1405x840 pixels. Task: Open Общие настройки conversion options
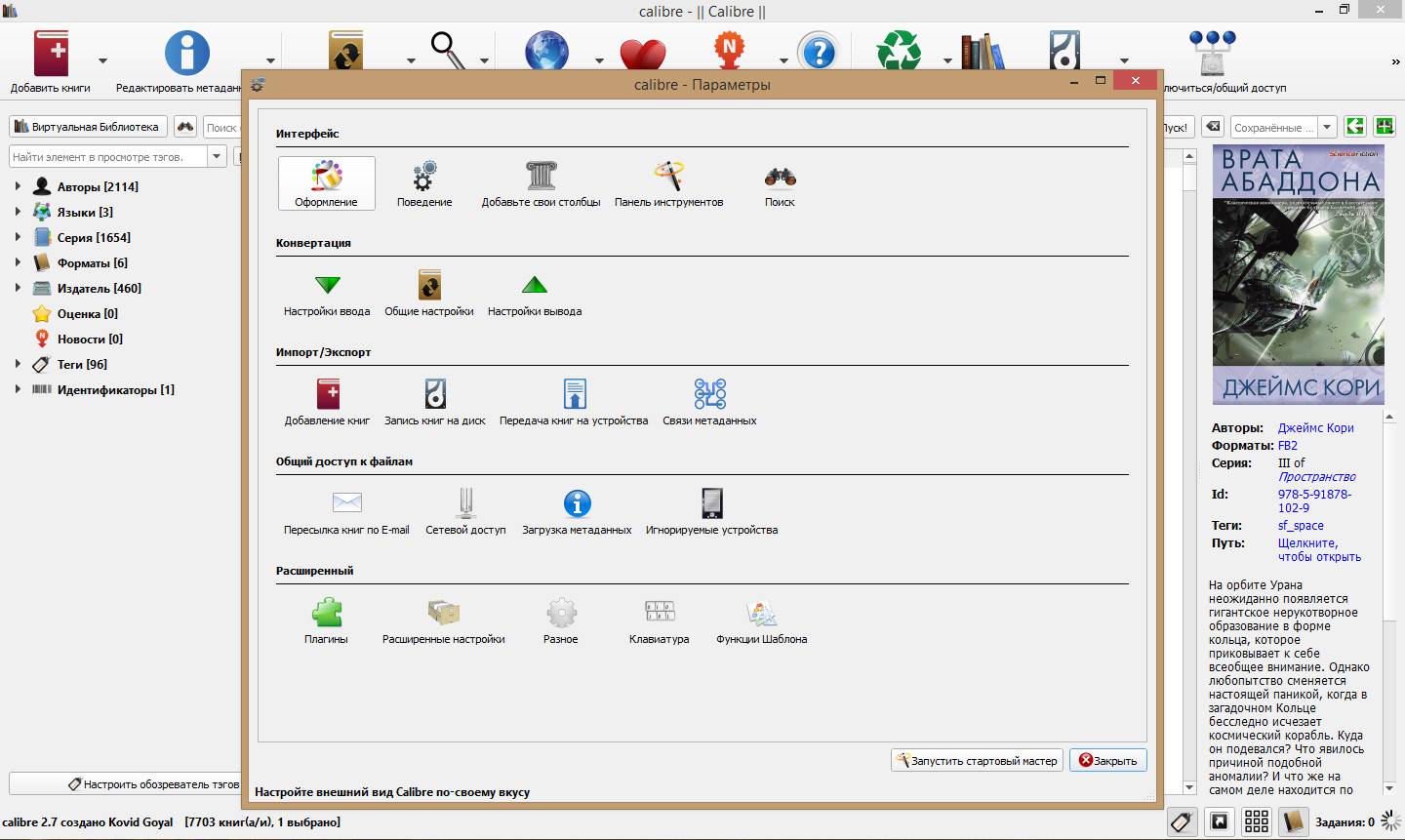(x=429, y=293)
